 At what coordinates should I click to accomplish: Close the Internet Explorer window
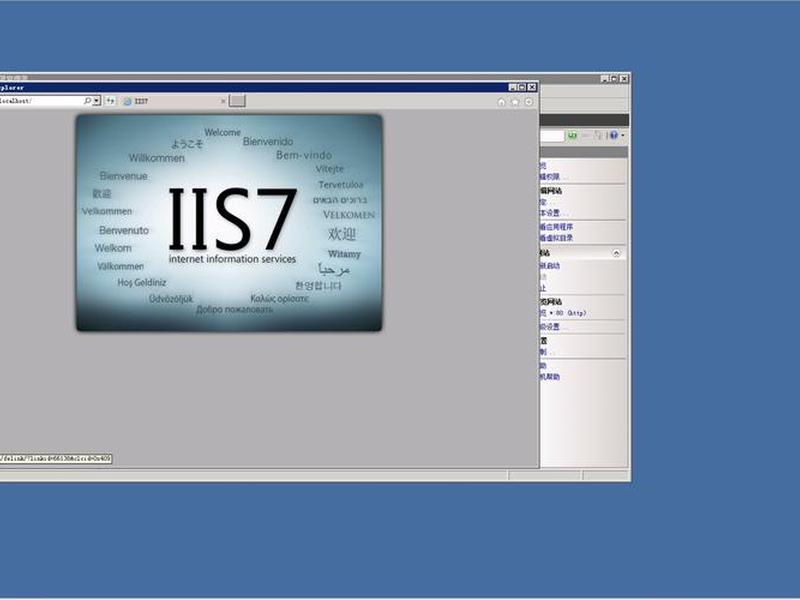pos(532,87)
